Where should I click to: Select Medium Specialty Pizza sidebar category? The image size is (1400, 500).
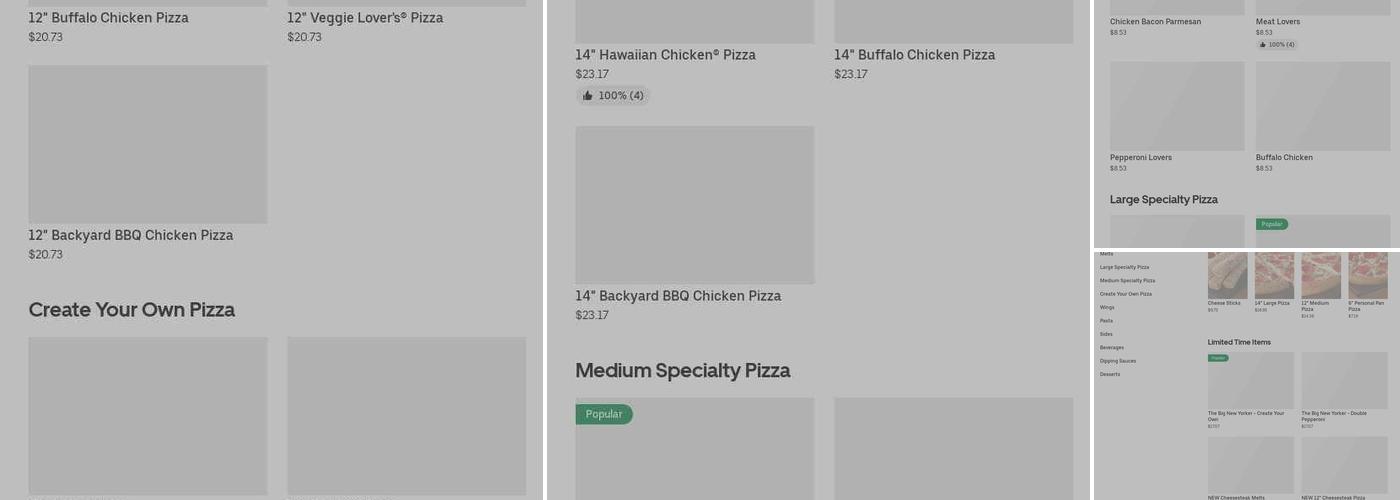pyautogui.click(x=1127, y=281)
